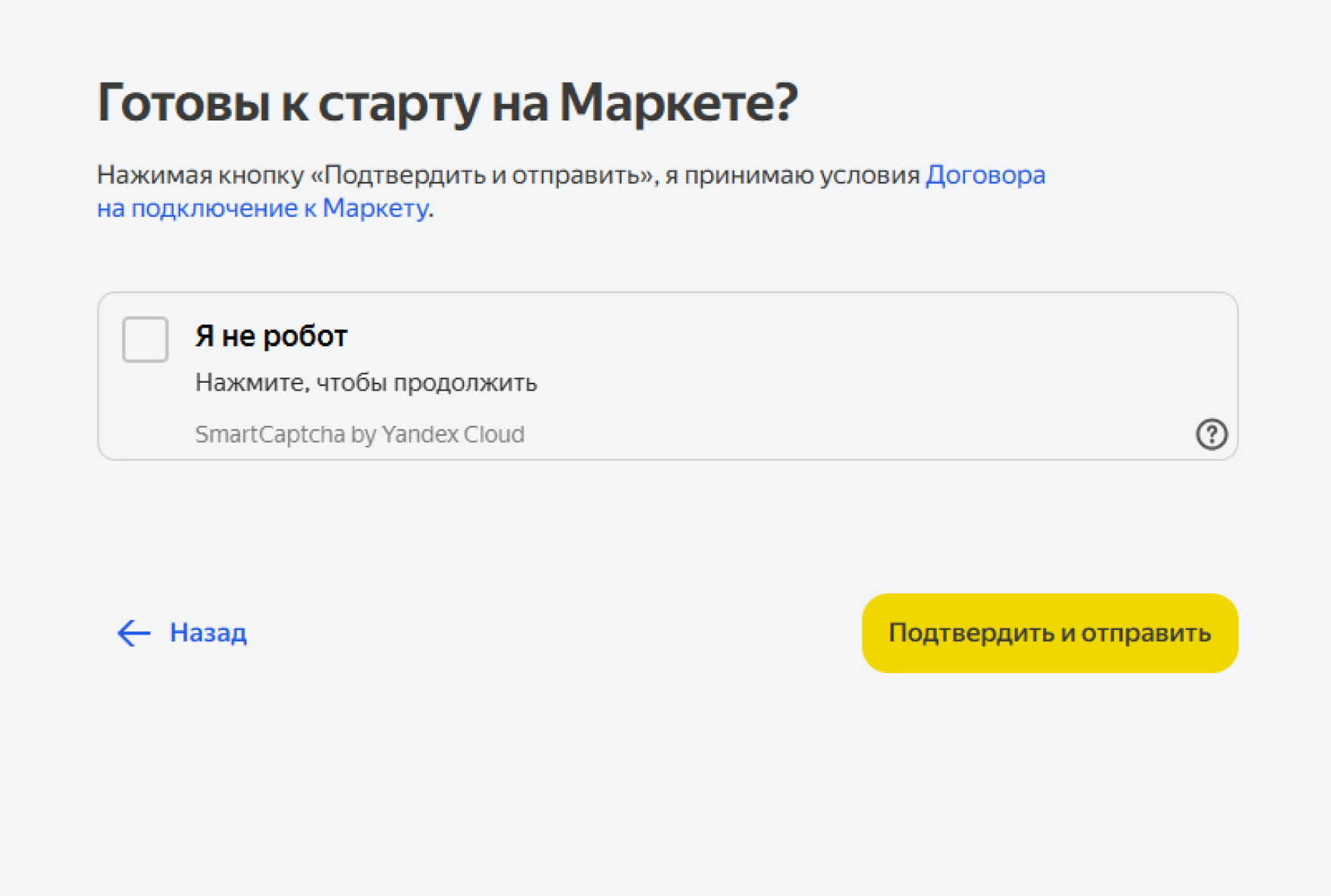
Task: Go back via the "Назад" link text
Action: pos(208,632)
